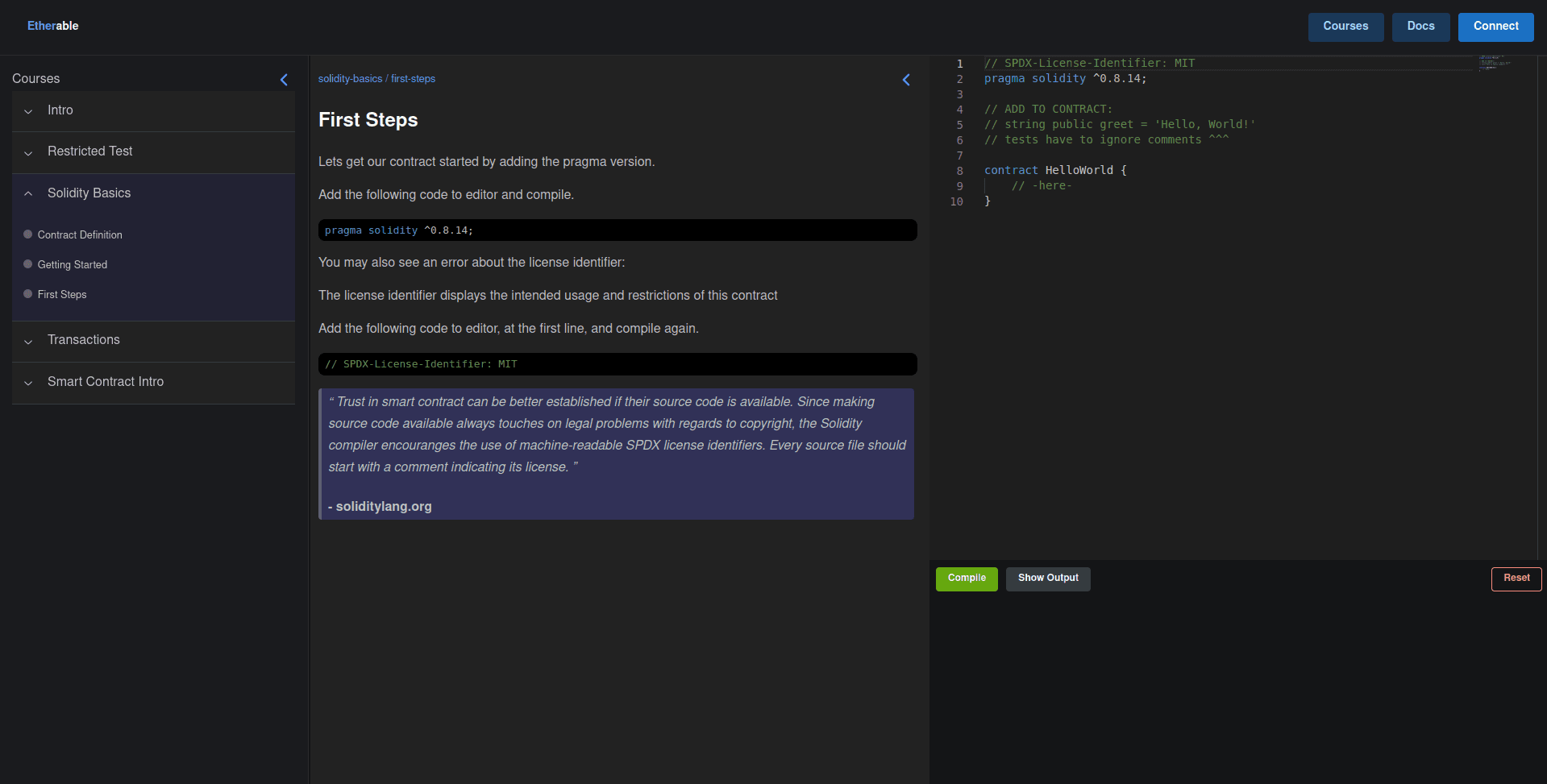The image size is (1547, 784).
Task: Collapse the Courses sidebar with the arrow icon
Action: (x=284, y=80)
